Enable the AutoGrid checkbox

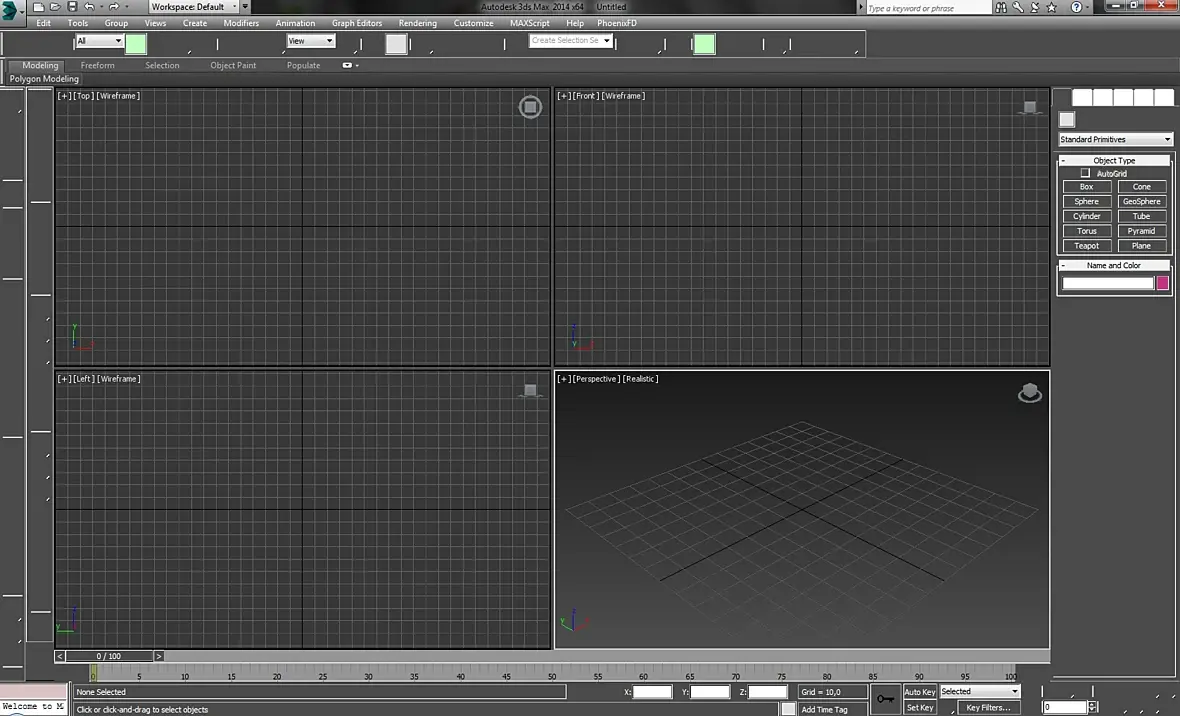1085,173
